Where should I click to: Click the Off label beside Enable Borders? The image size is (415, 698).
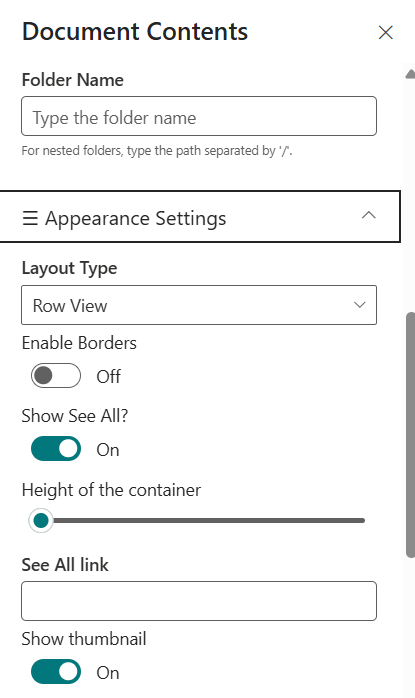109,377
